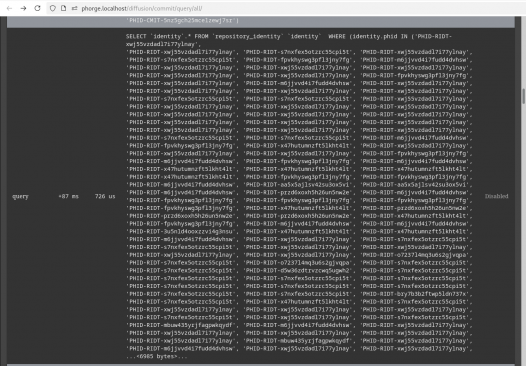526x366 pixels.
Task: Click the vertical scrollbar thumb
Action: click(523, 97)
